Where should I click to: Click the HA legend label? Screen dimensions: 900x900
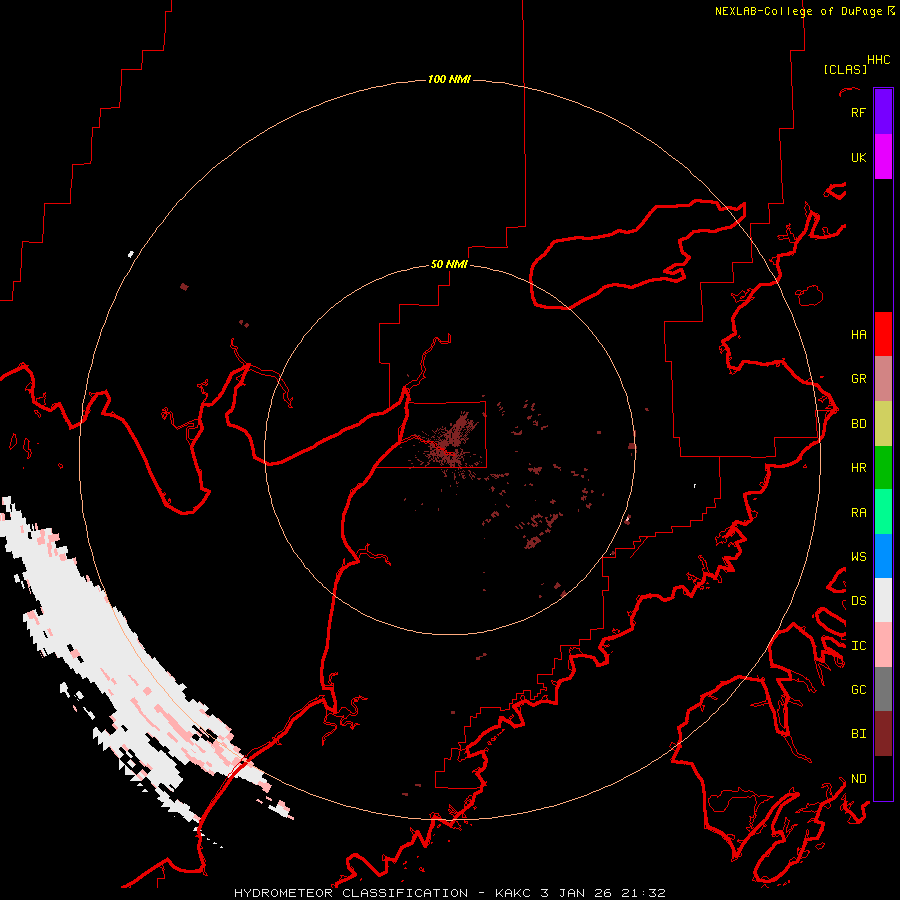858,335
